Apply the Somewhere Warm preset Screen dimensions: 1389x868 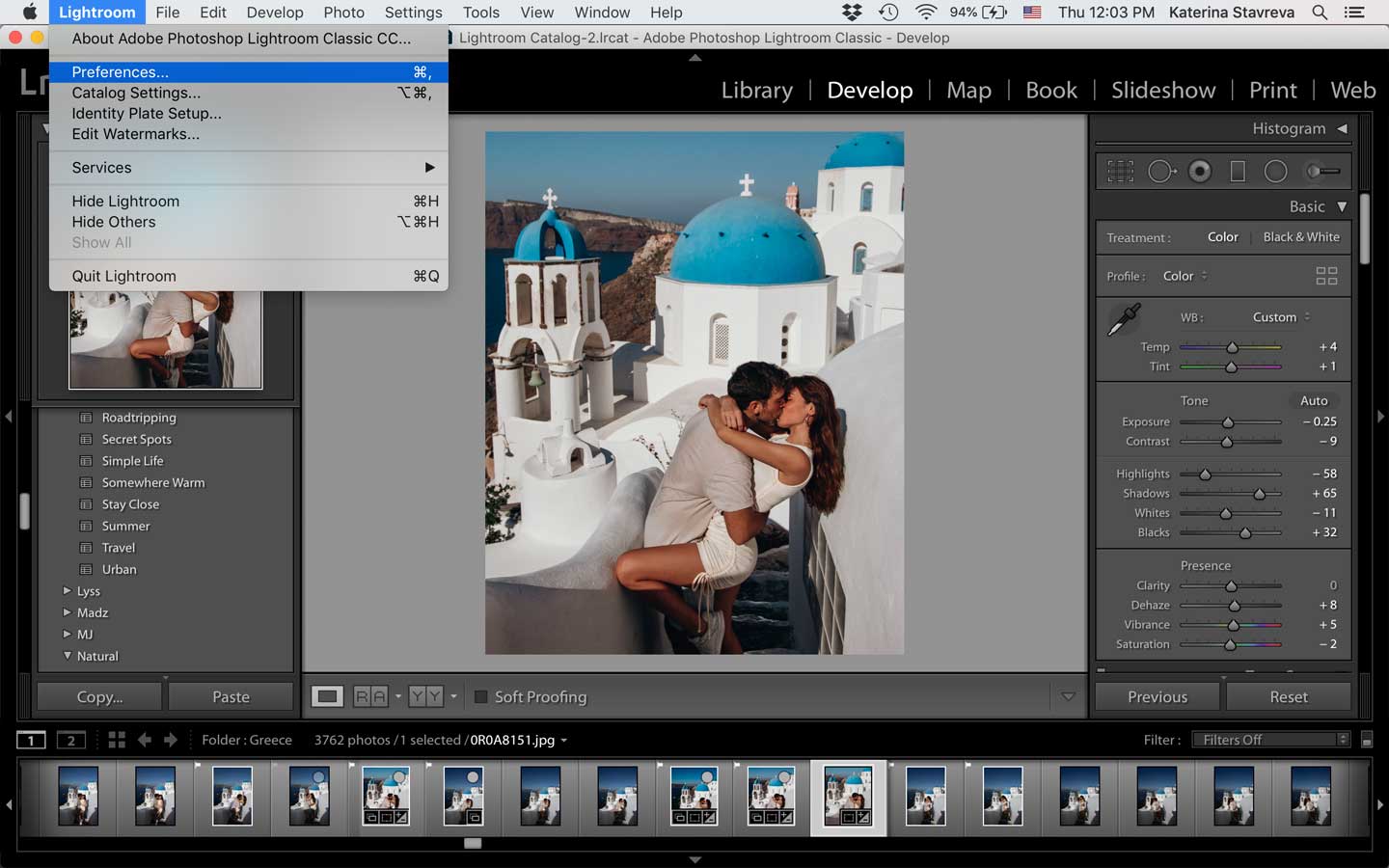tap(153, 482)
